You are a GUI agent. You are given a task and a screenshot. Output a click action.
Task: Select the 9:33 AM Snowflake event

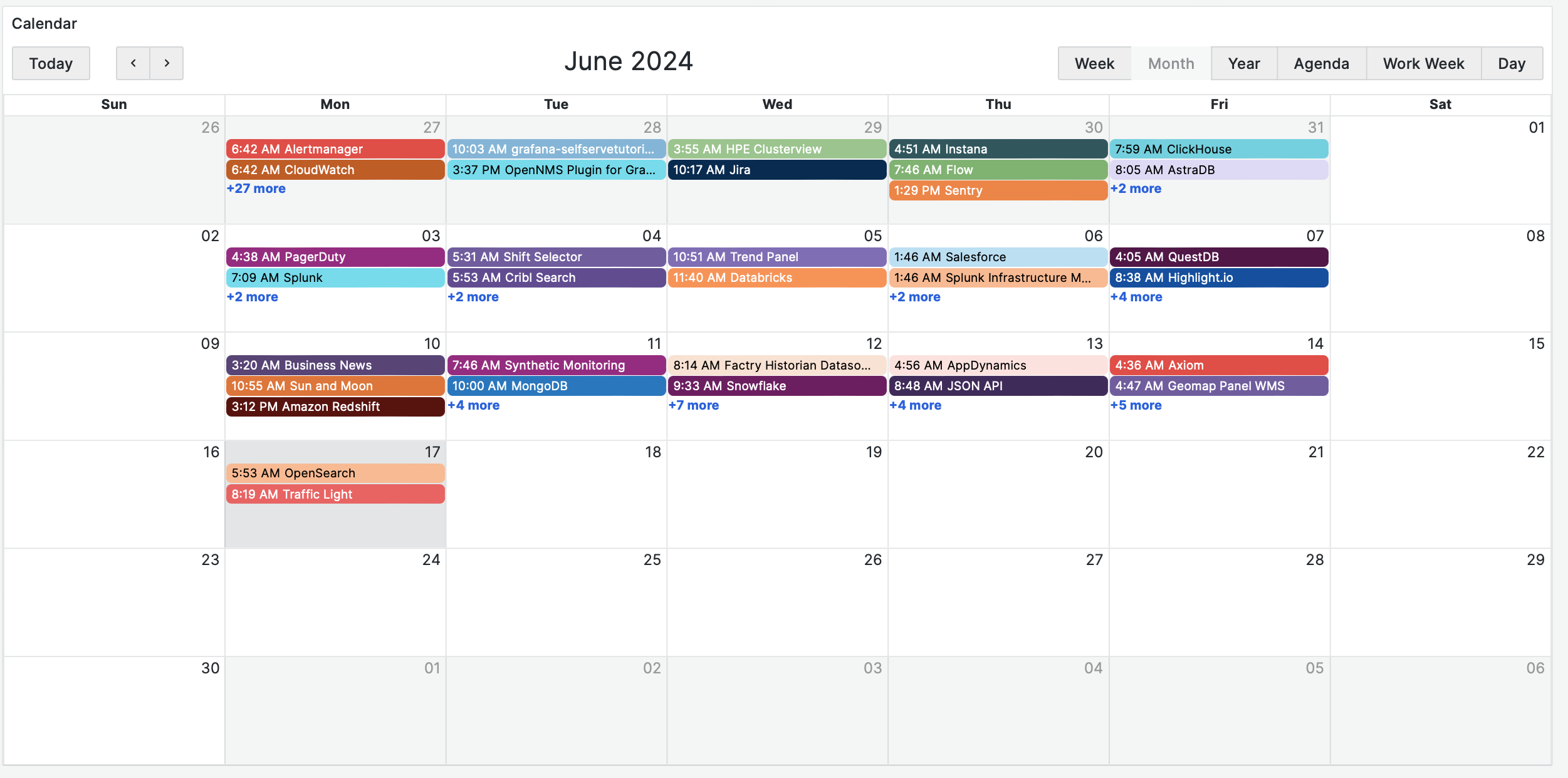click(x=776, y=386)
